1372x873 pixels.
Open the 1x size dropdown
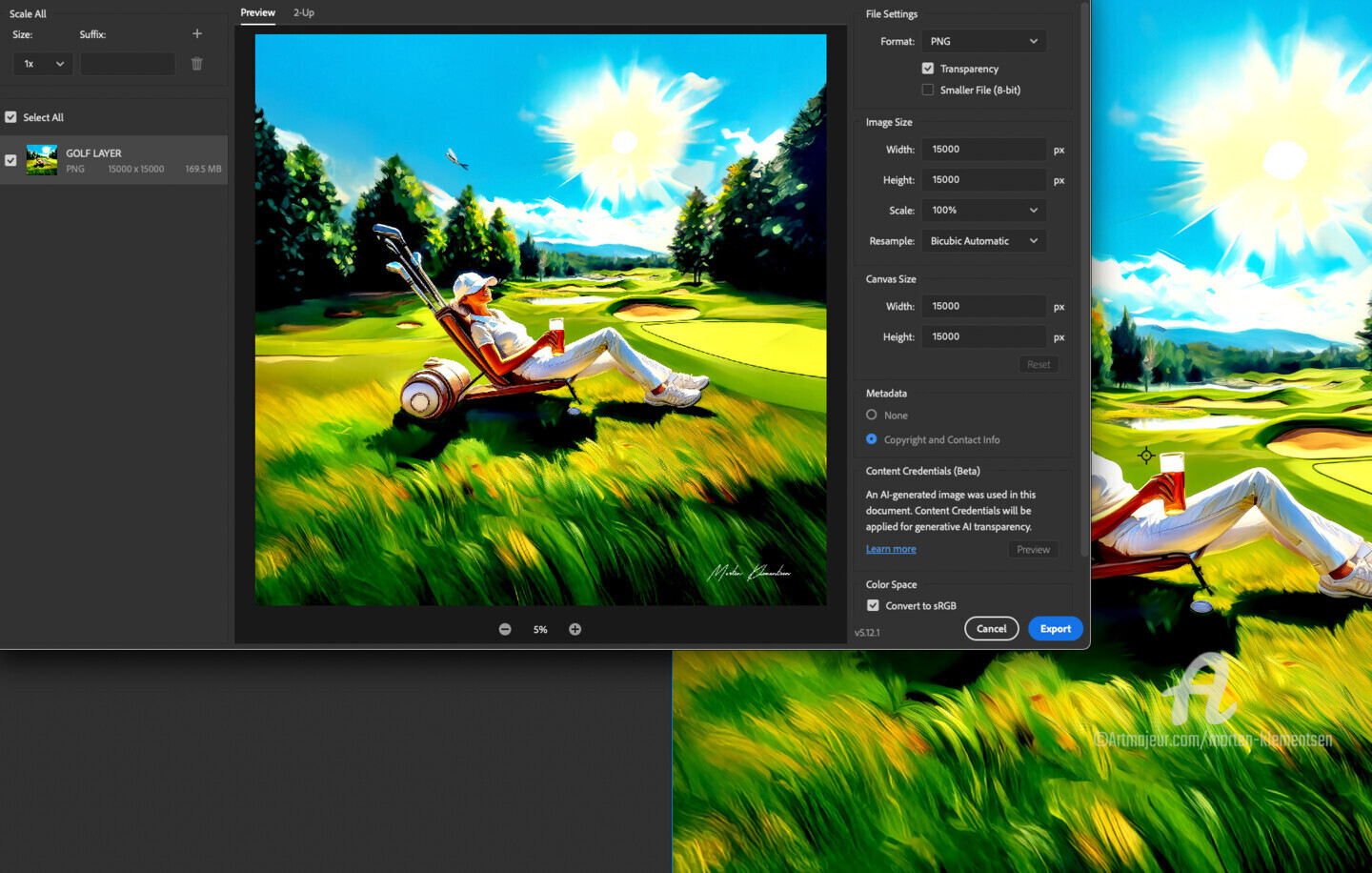point(43,64)
